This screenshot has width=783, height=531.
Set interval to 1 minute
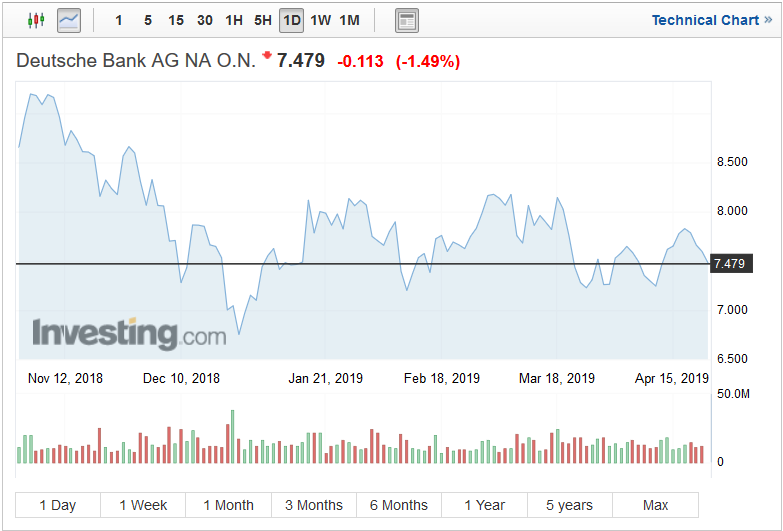[x=120, y=20]
